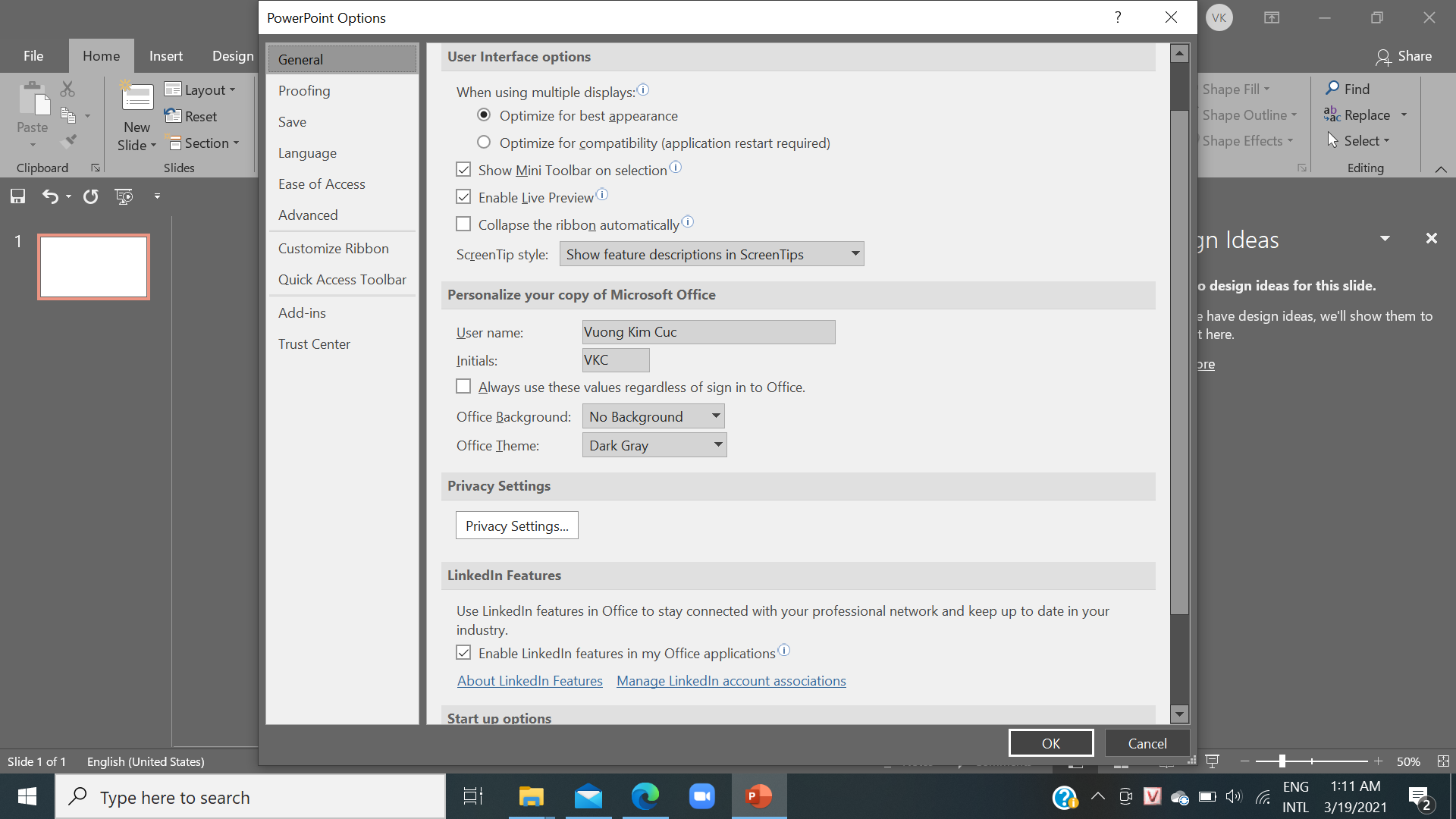Collapse the ribbon with chevron icon
1456x819 pixels.
[x=1441, y=169]
